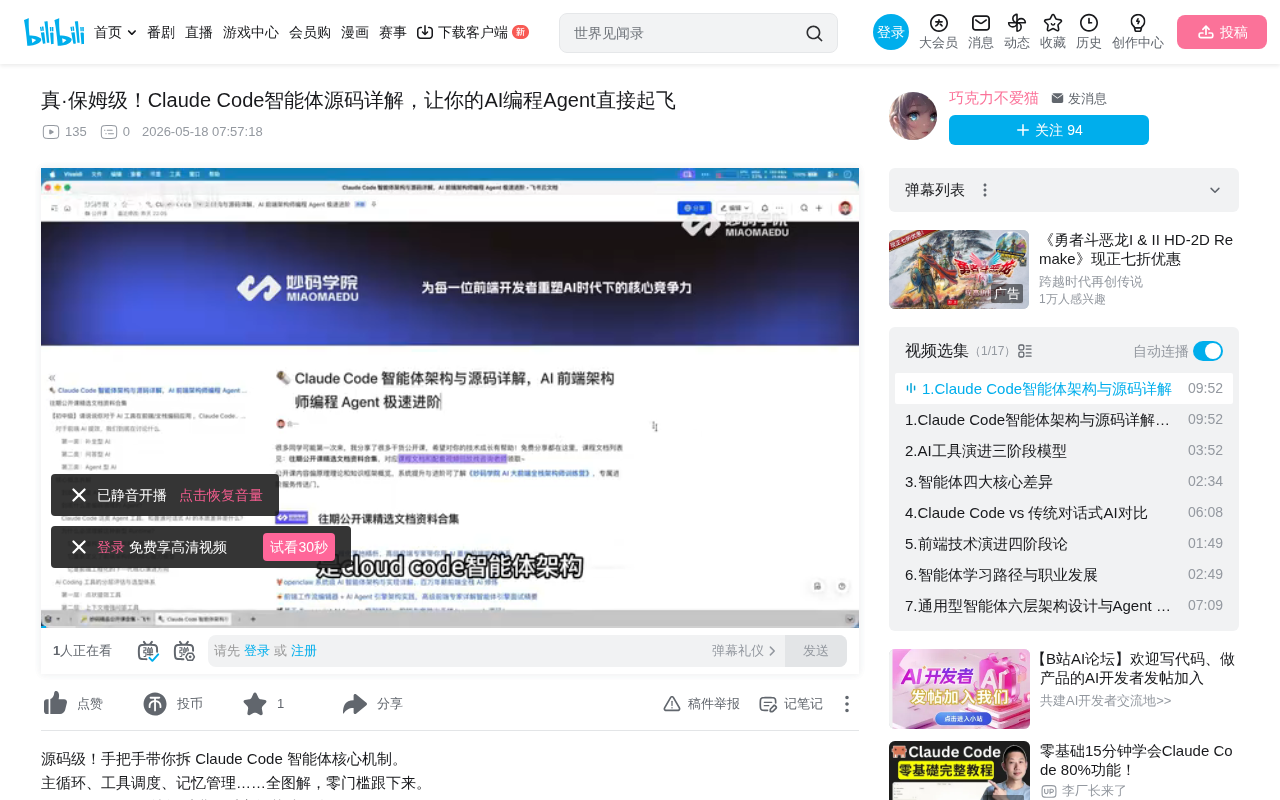Screen dimensions: 1280x800
Task: Click the 分享 share arrow icon
Action: tap(355, 704)
